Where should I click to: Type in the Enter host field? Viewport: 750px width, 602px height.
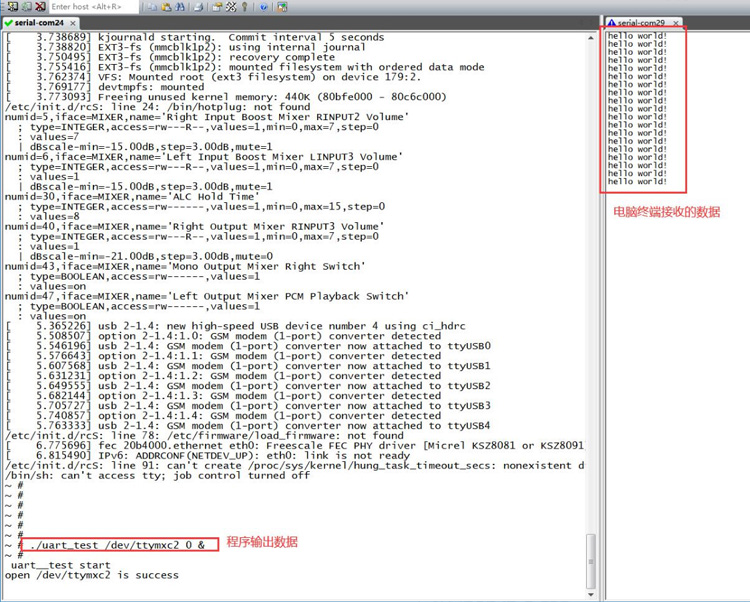click(x=92, y=7)
